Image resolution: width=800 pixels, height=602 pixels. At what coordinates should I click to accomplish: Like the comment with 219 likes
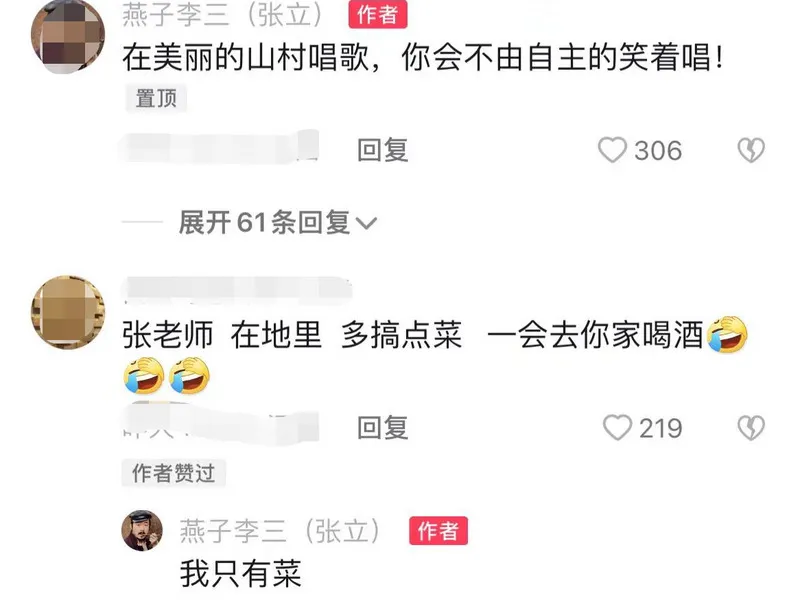(x=617, y=428)
